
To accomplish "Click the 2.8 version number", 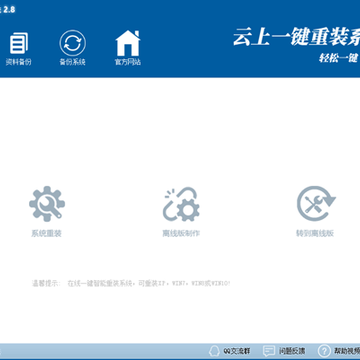I will (10, 10).
